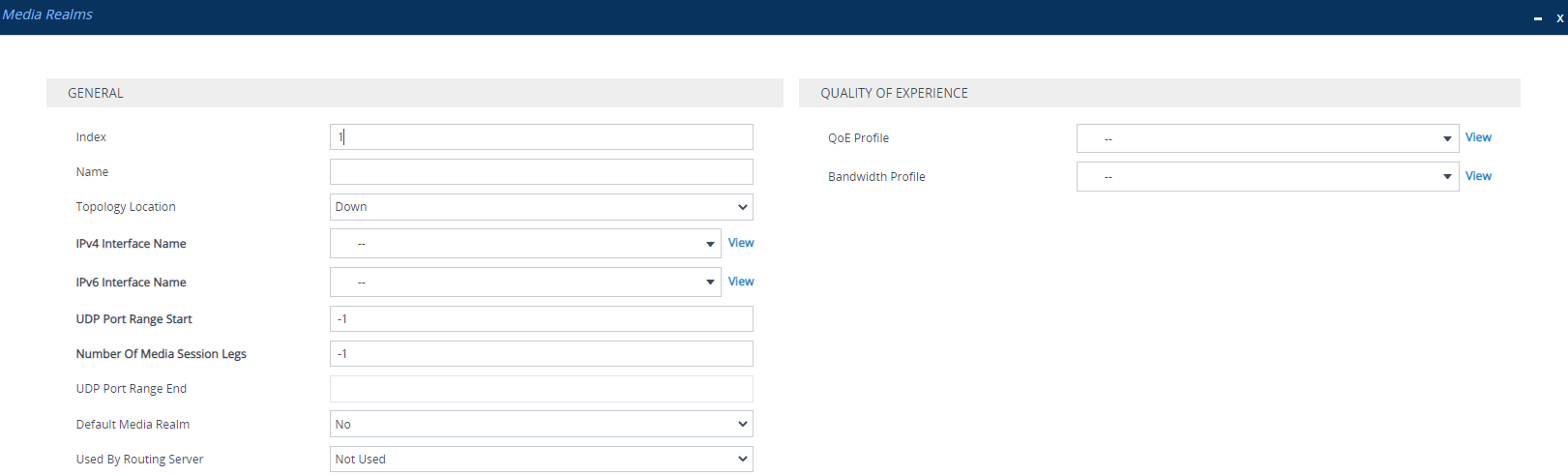Open the Used By Routing Server dropdown
This screenshot has height=476, width=1568.
[x=542, y=460]
